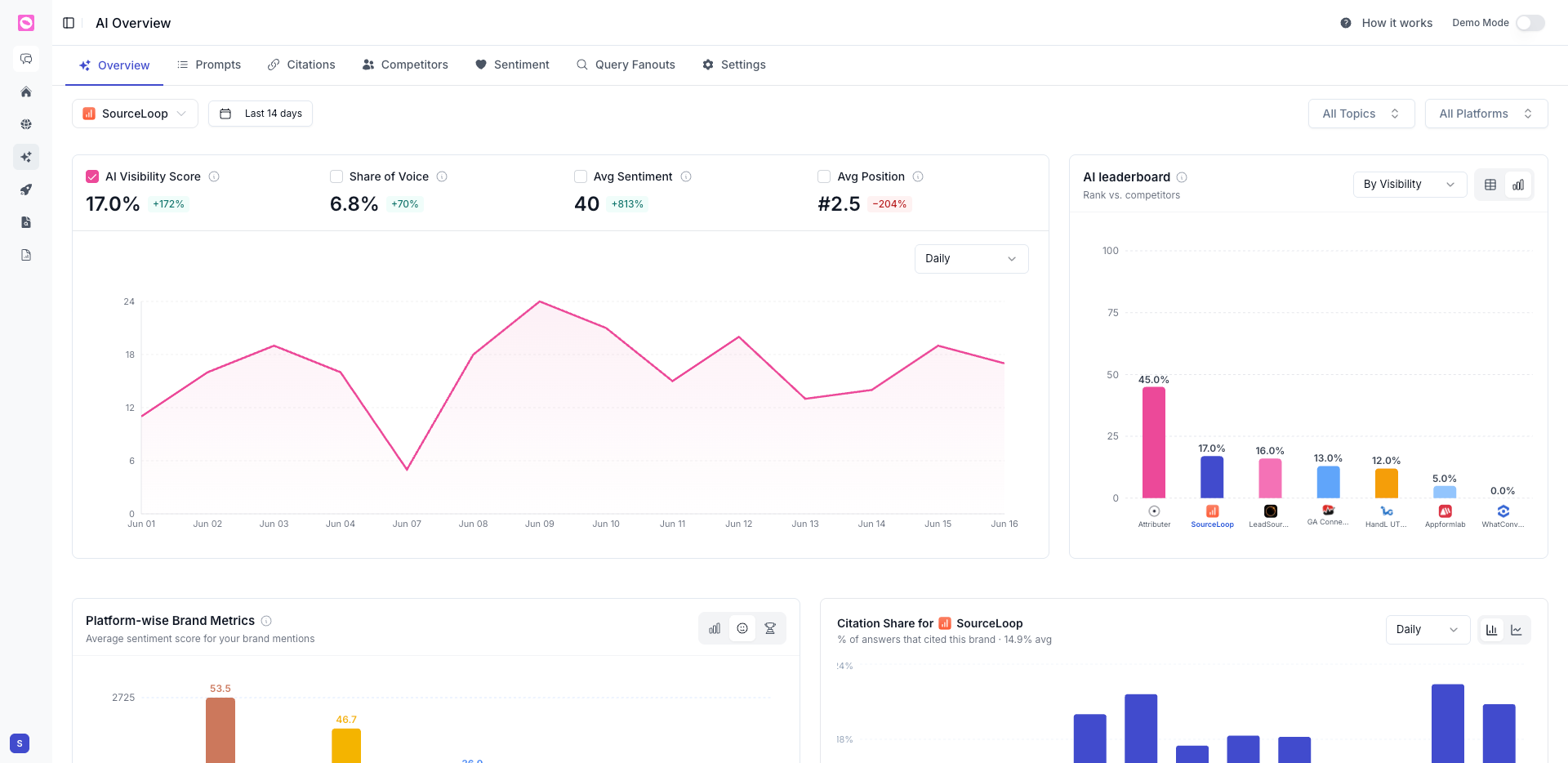This screenshot has height=763, width=1568.
Task: Open the chat icon in left sidebar
Action: point(26,59)
